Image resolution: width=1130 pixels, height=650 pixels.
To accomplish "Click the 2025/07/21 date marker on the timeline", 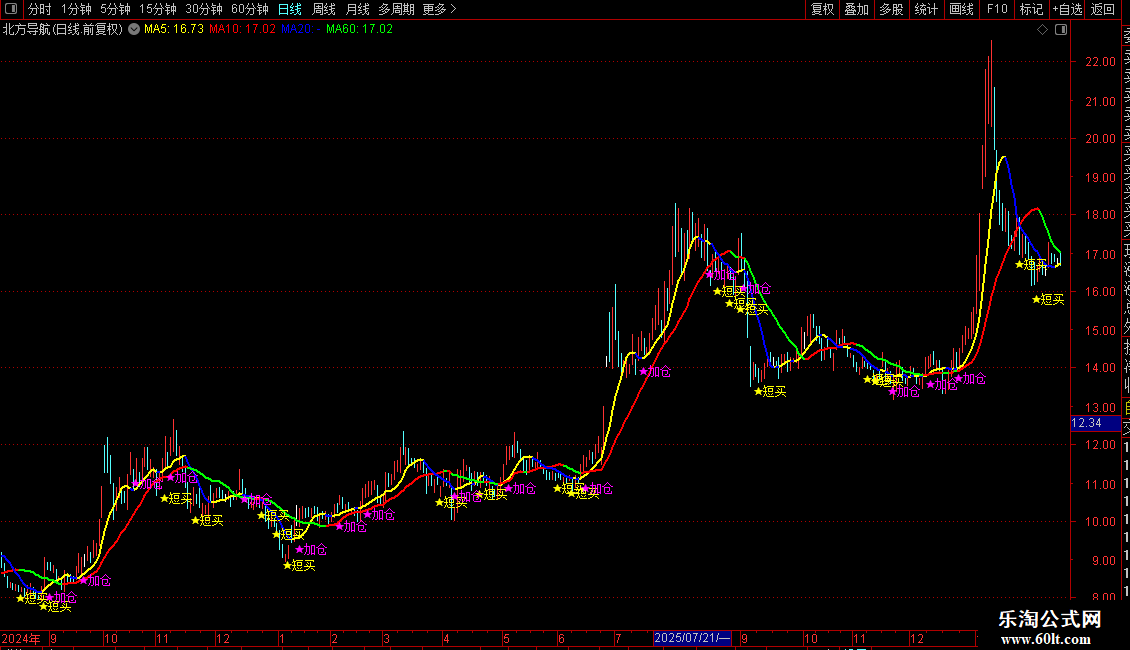I will pyautogui.click(x=693, y=638).
